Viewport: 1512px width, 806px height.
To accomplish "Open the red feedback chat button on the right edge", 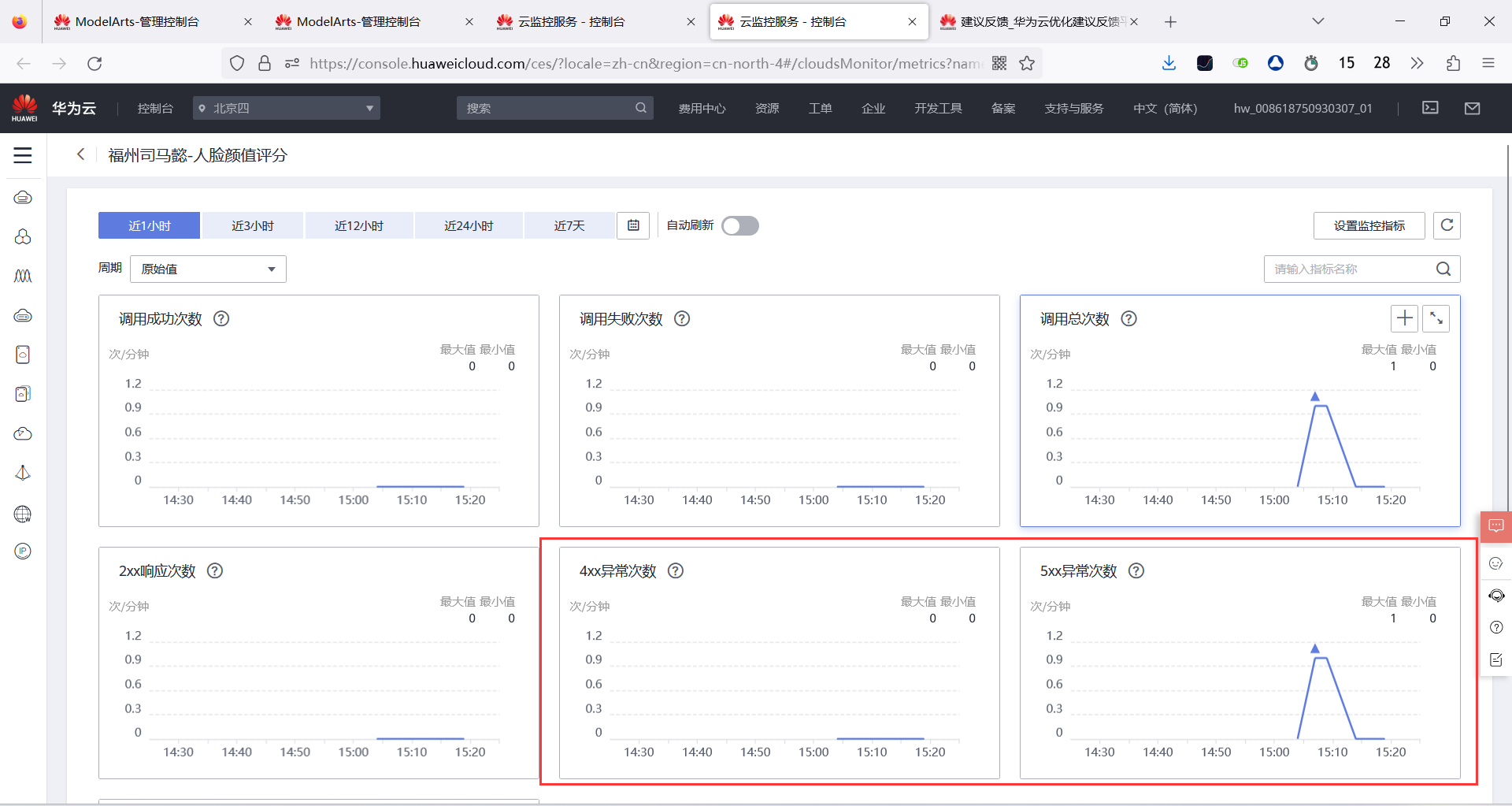I will coord(1496,526).
